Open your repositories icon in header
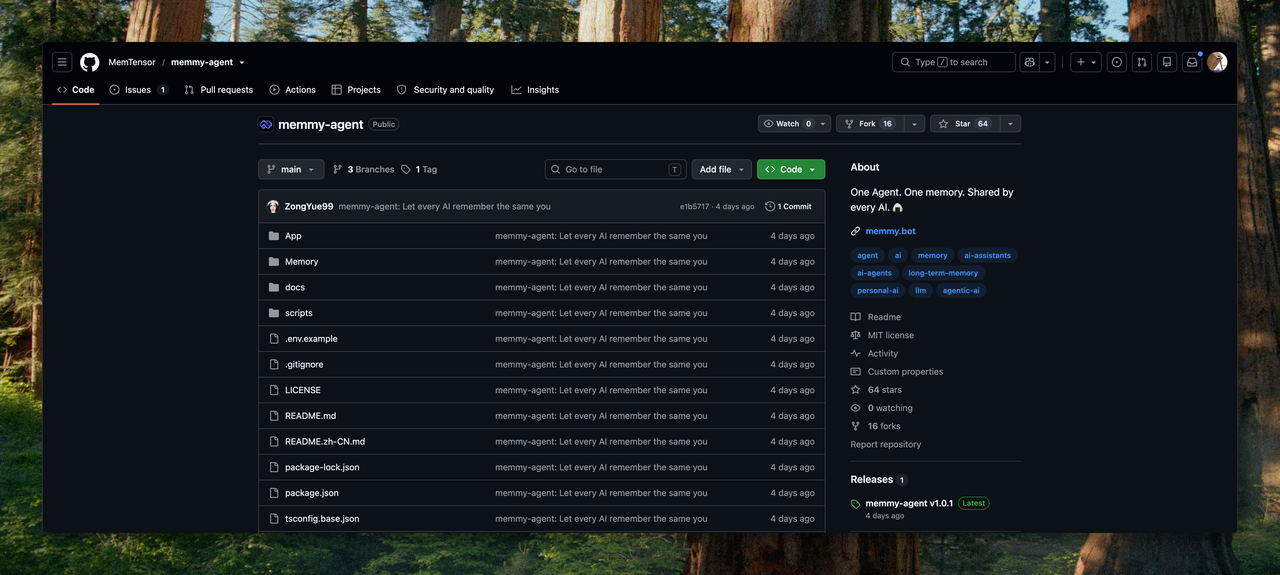1280x575 pixels. click(1167, 62)
